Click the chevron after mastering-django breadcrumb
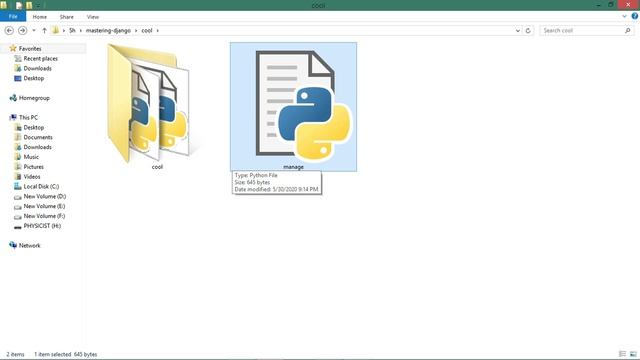 [x=136, y=31]
